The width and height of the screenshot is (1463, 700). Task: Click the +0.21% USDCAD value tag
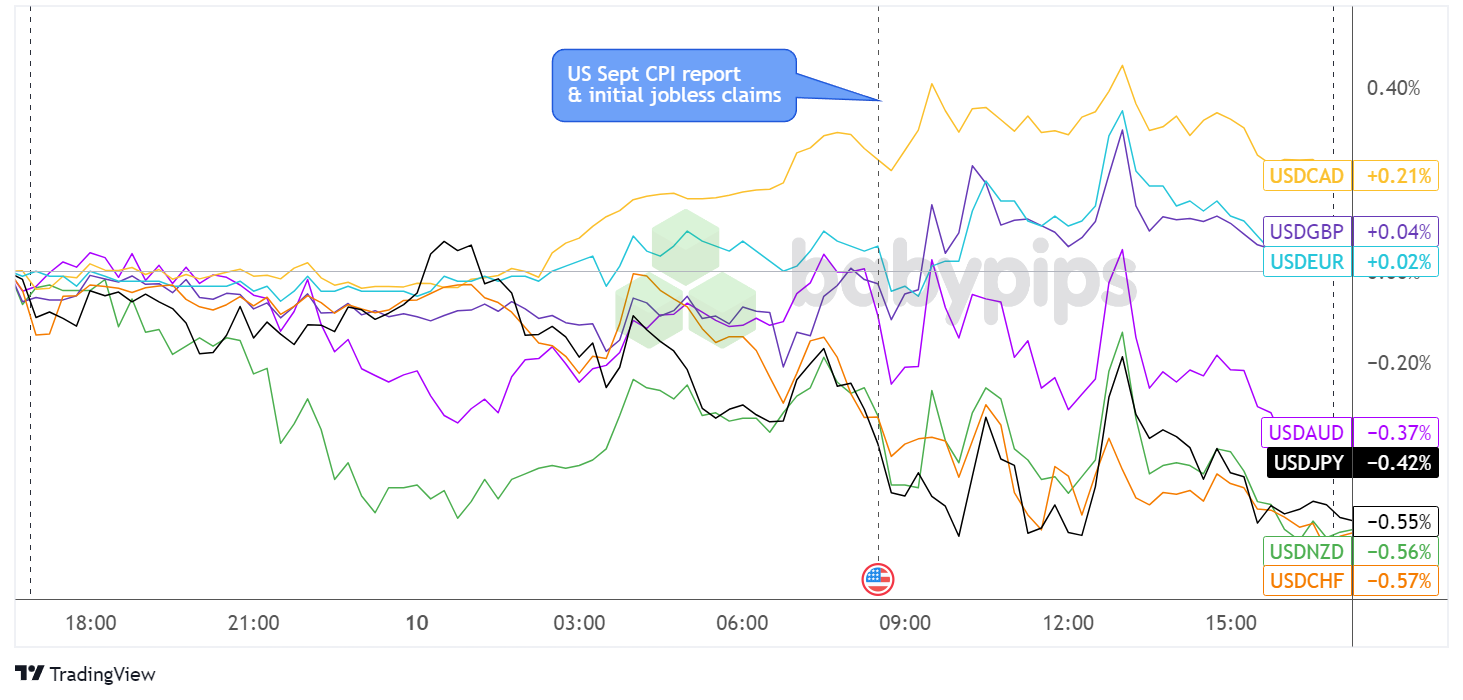tap(1396, 176)
